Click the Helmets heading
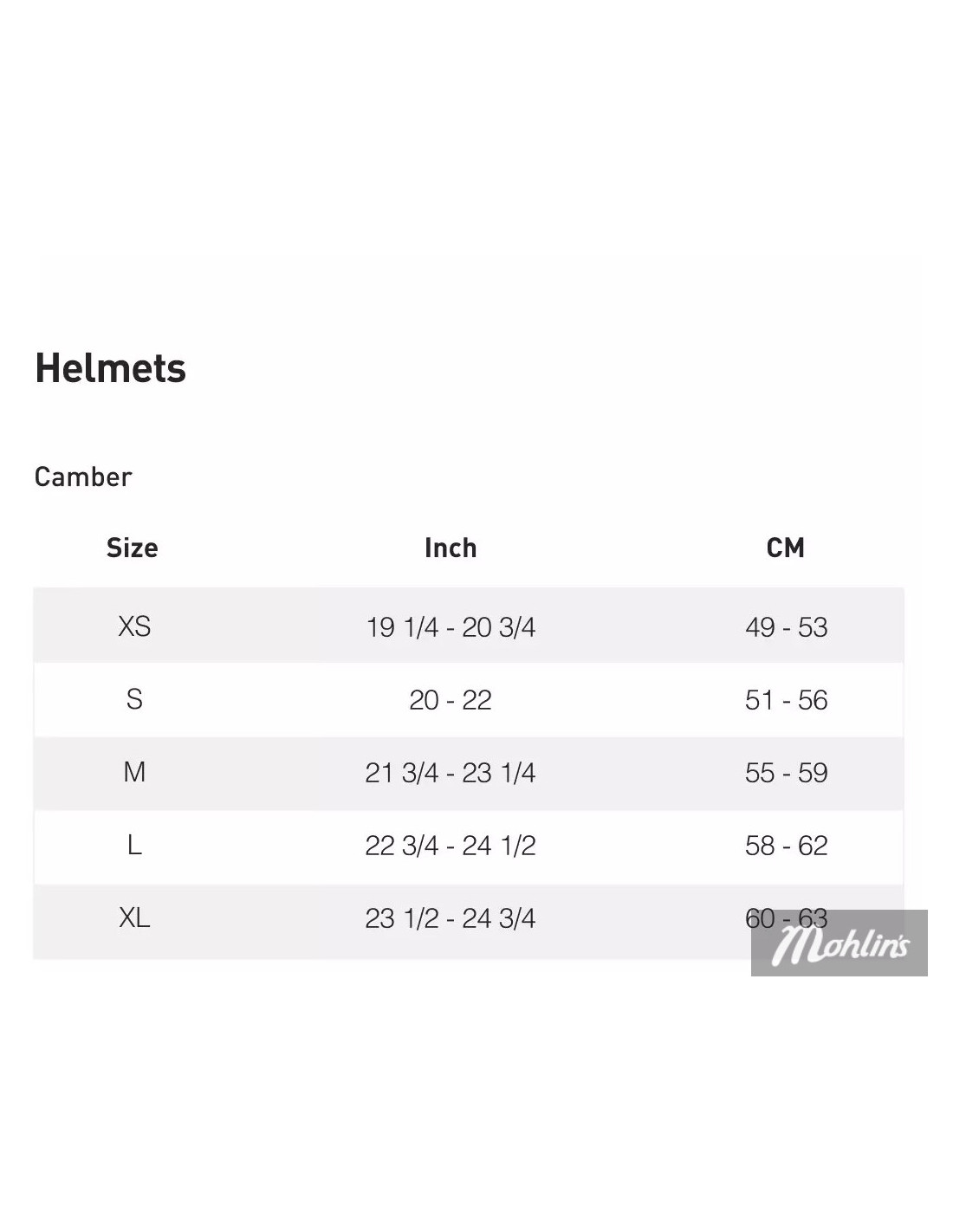953x1232 pixels. point(110,368)
